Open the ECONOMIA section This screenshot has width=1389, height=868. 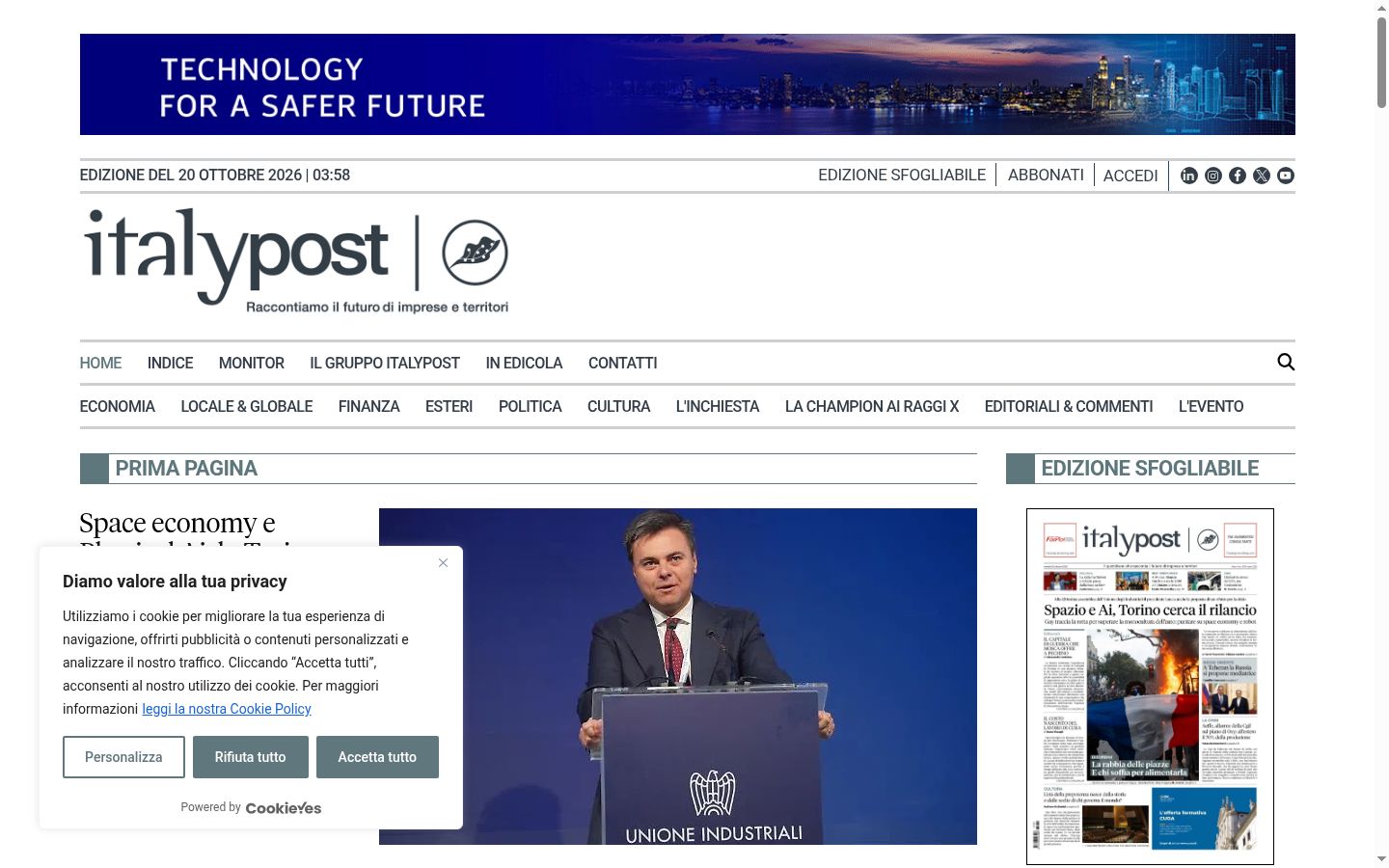pyautogui.click(x=117, y=406)
